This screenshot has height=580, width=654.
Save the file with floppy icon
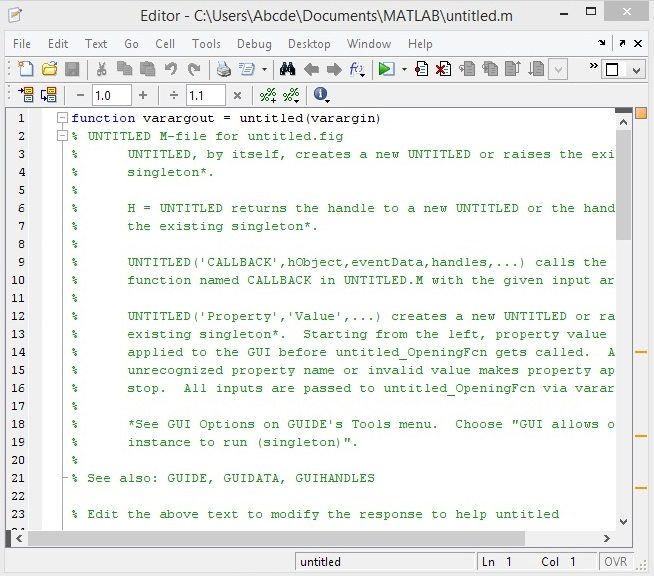72,69
